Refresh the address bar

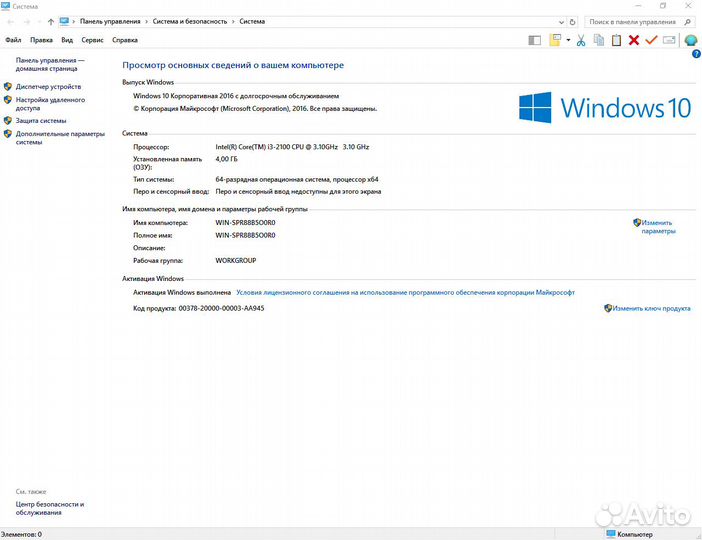(x=572, y=21)
